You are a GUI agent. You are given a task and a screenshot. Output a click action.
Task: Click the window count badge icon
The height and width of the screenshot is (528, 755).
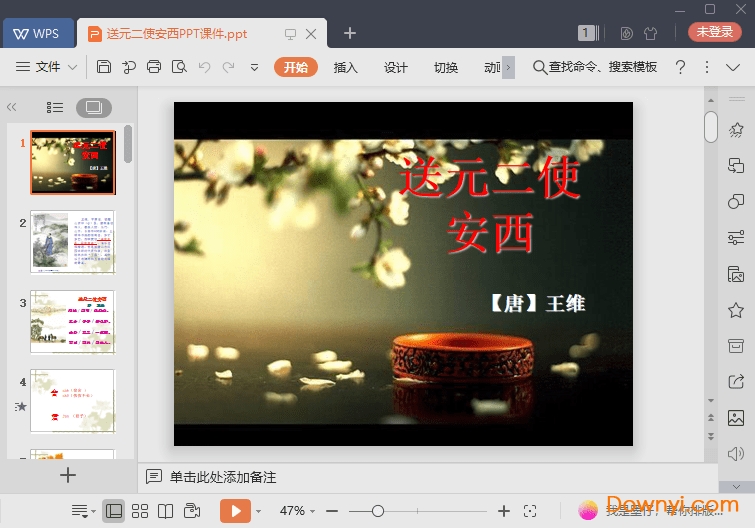(x=588, y=33)
